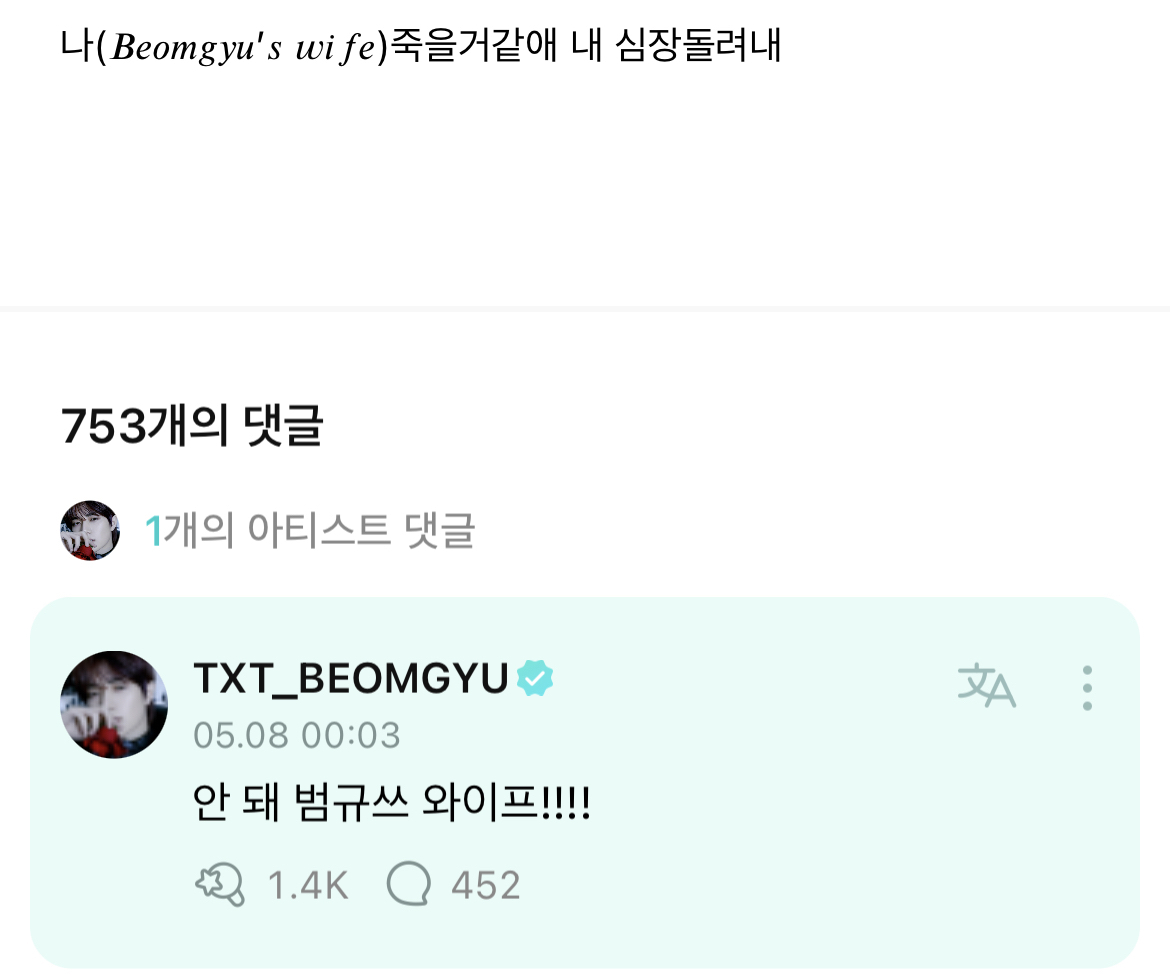Viewport: 1170px width, 980px height.
Task: Tap the reply speech bubble icon
Action: click(x=409, y=884)
